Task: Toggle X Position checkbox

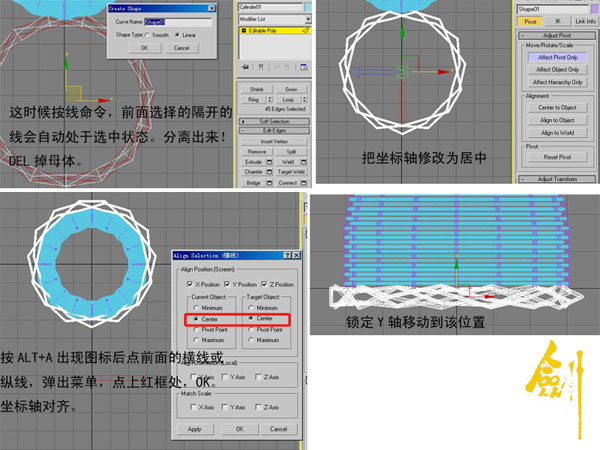Action: (190, 284)
